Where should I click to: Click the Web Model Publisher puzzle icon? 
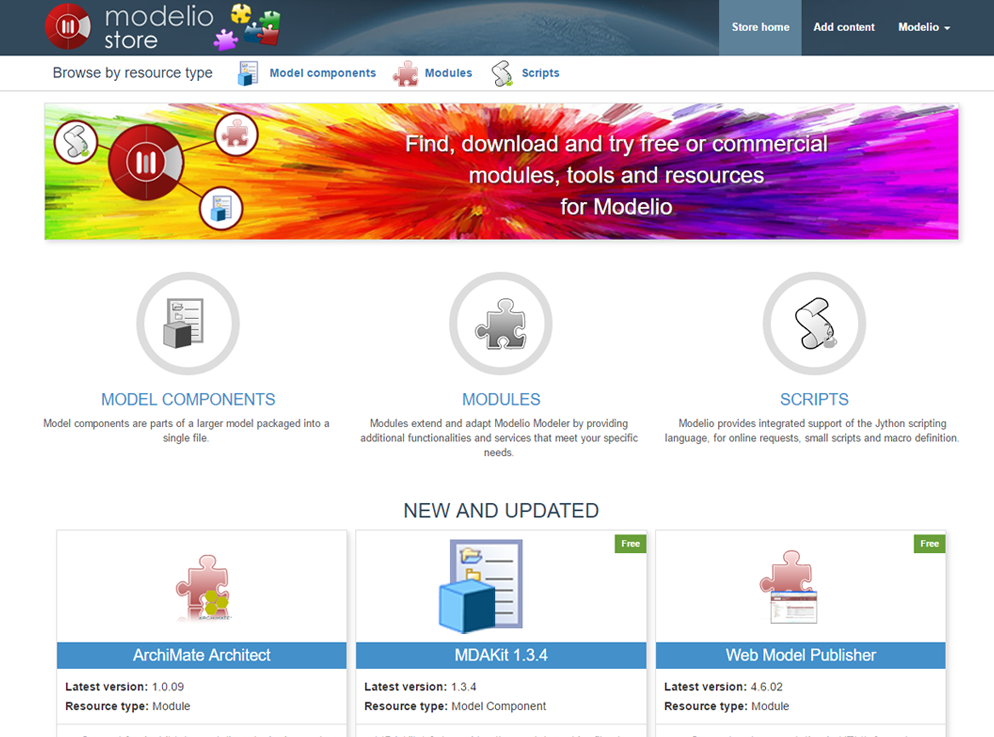[789, 587]
